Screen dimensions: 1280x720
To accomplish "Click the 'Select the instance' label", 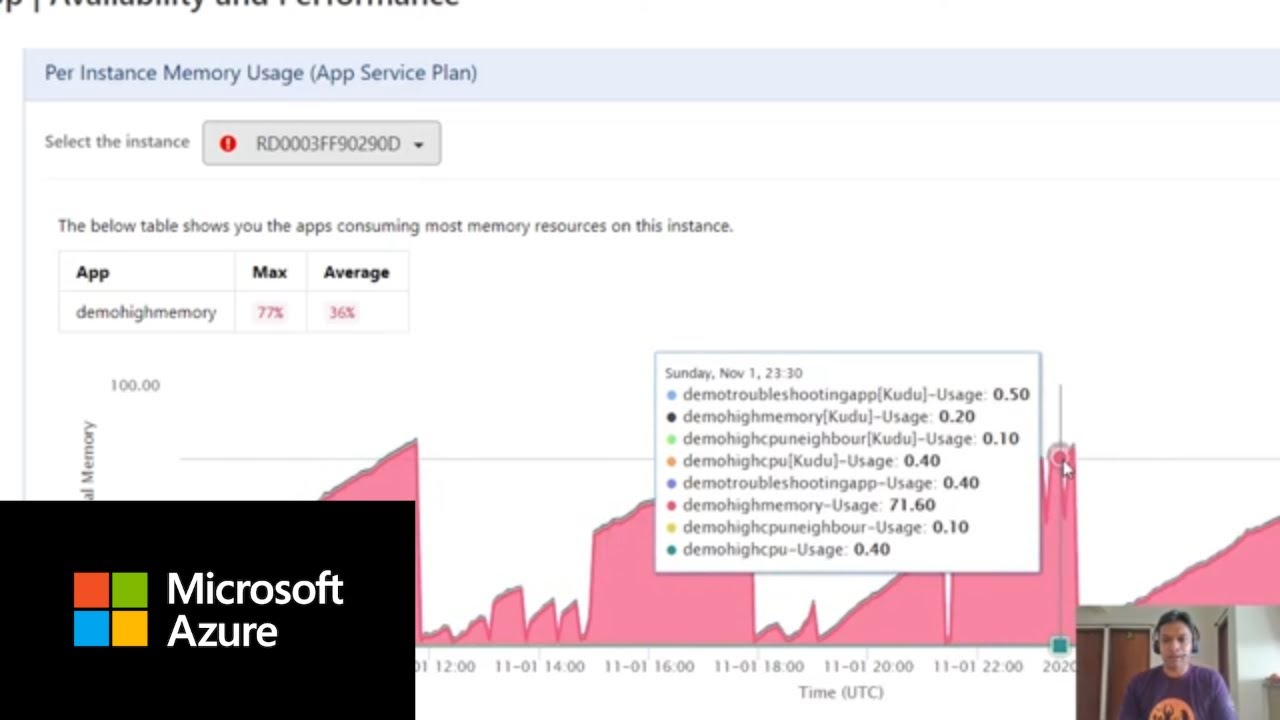I will (x=117, y=142).
